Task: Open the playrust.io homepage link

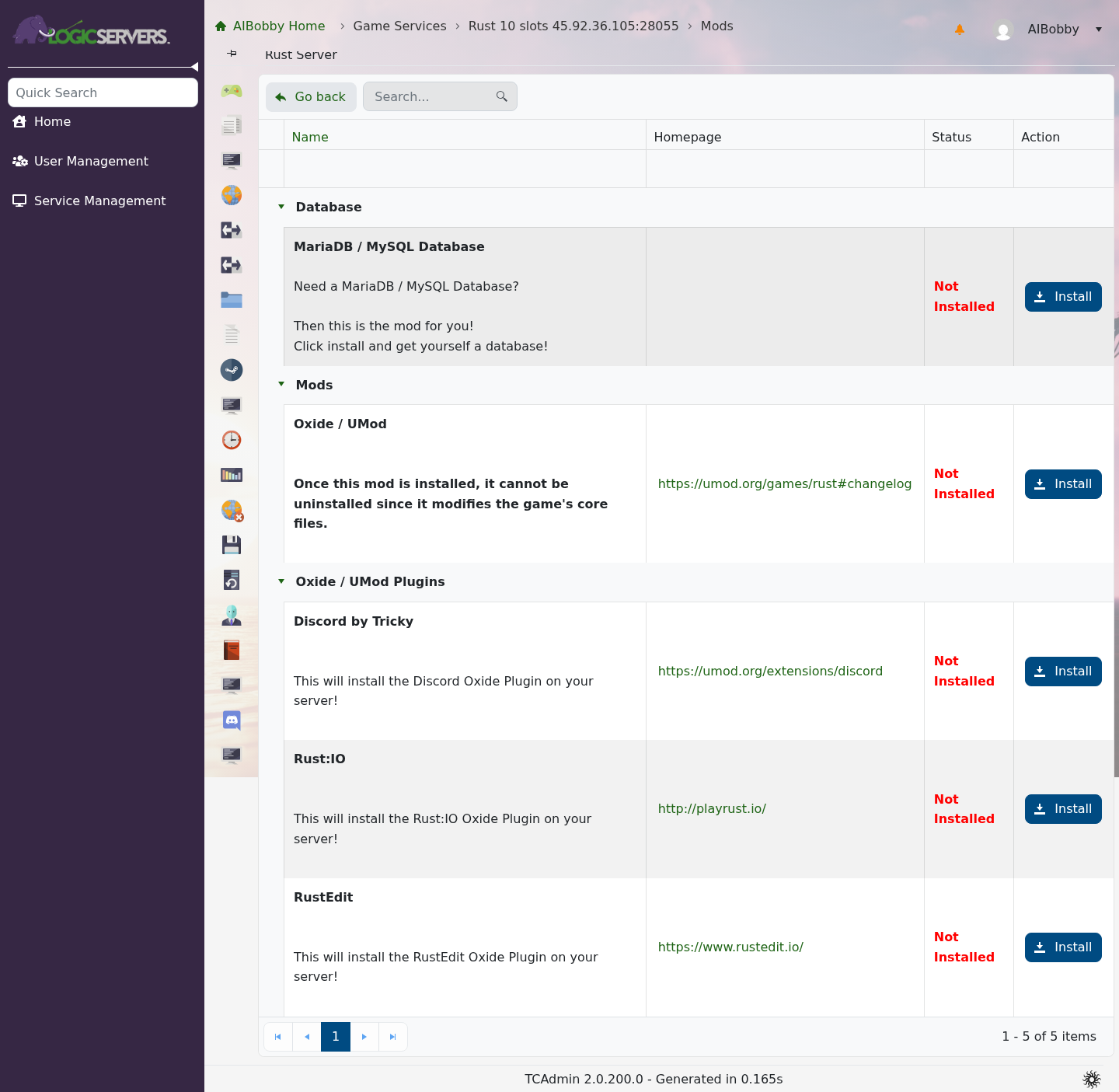Action: click(x=712, y=808)
